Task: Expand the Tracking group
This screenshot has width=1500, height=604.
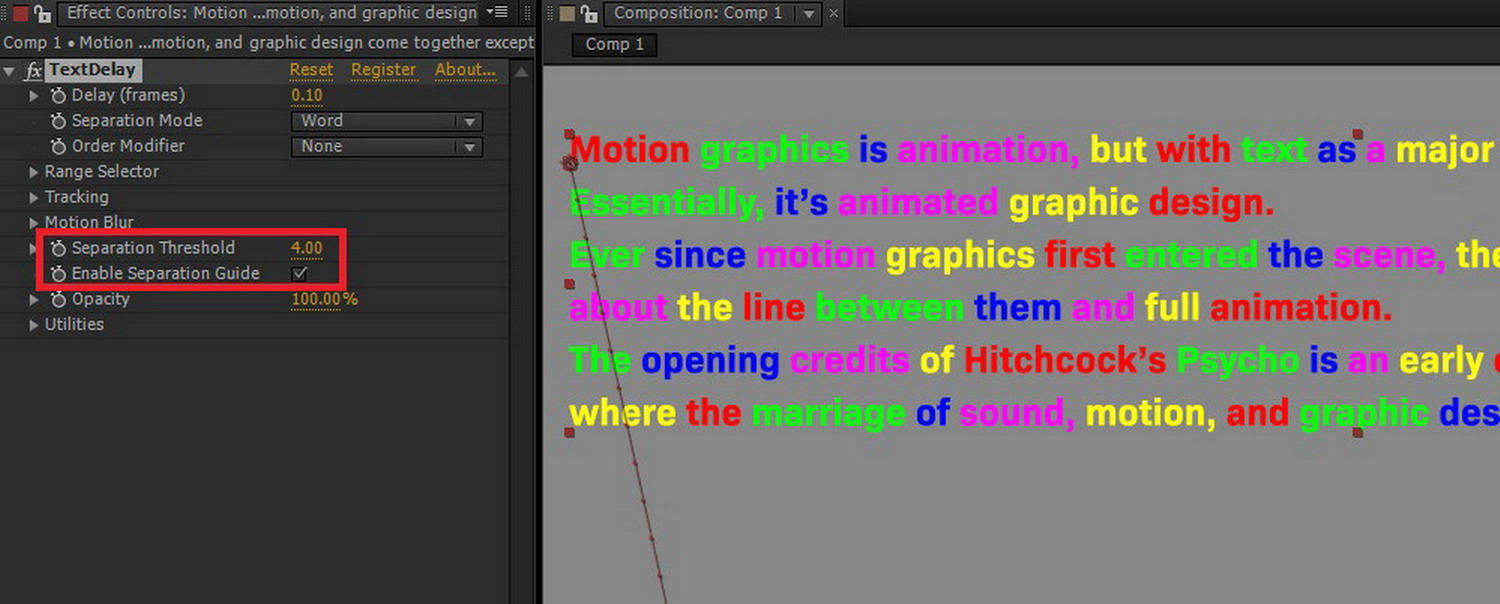Action: point(34,197)
